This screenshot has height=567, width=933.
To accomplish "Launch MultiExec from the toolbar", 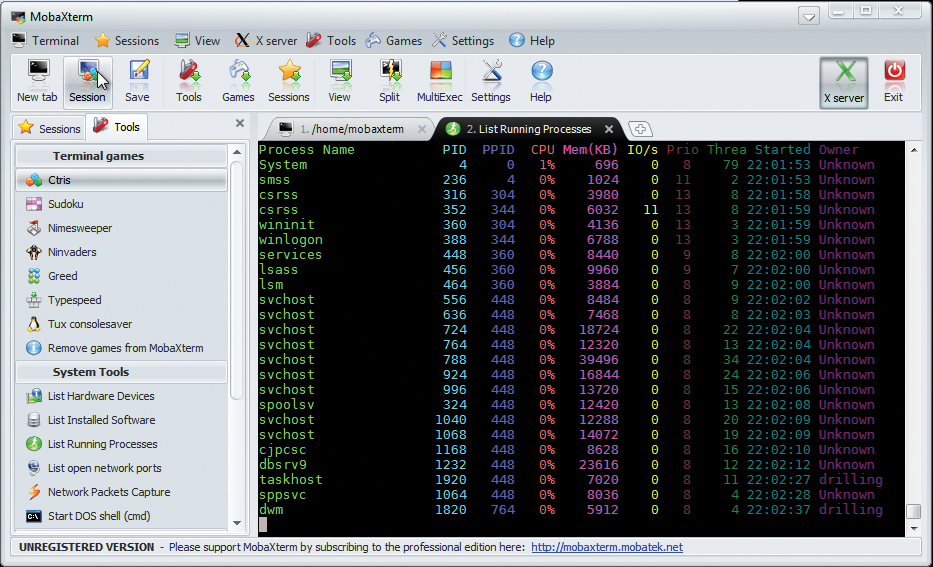I will (440, 82).
